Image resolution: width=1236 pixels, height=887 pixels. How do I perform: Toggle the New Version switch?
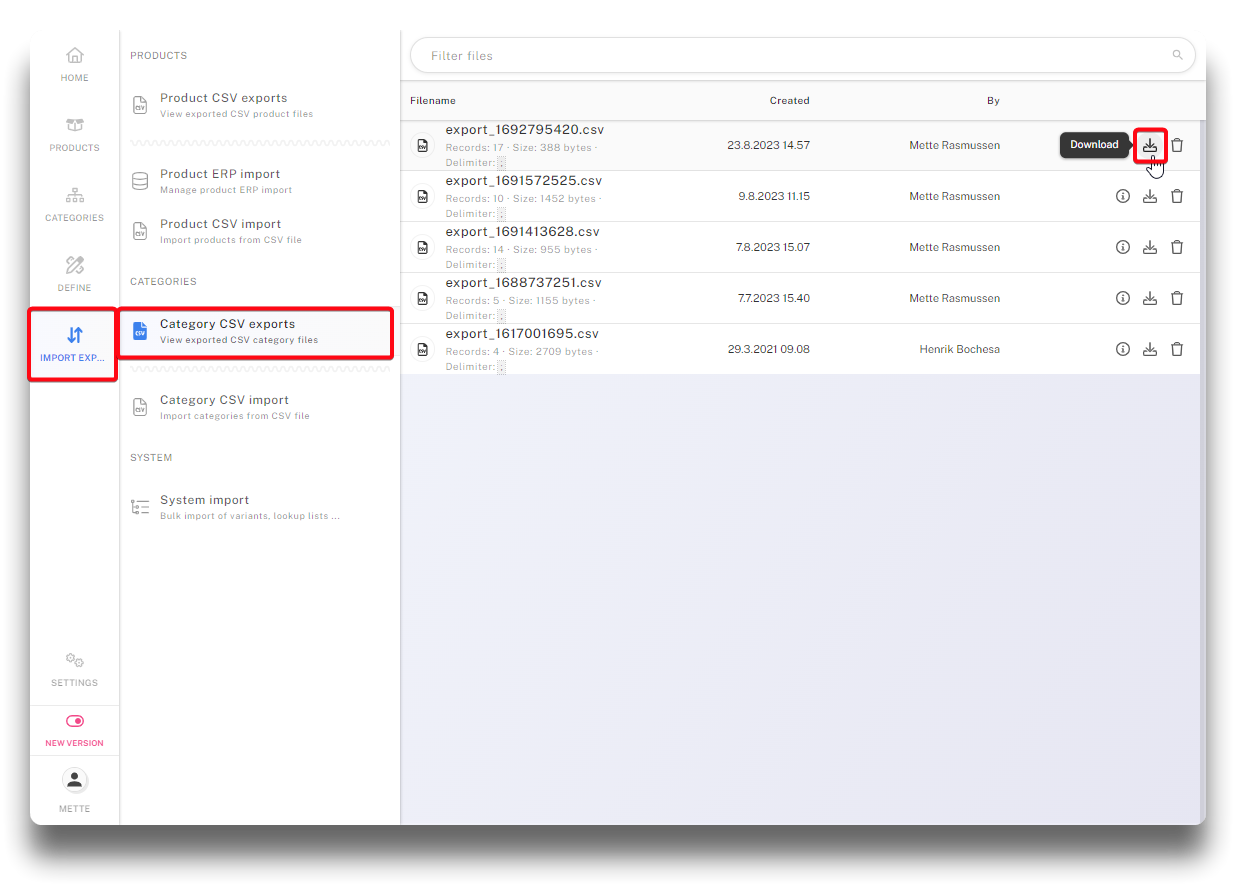(x=75, y=721)
